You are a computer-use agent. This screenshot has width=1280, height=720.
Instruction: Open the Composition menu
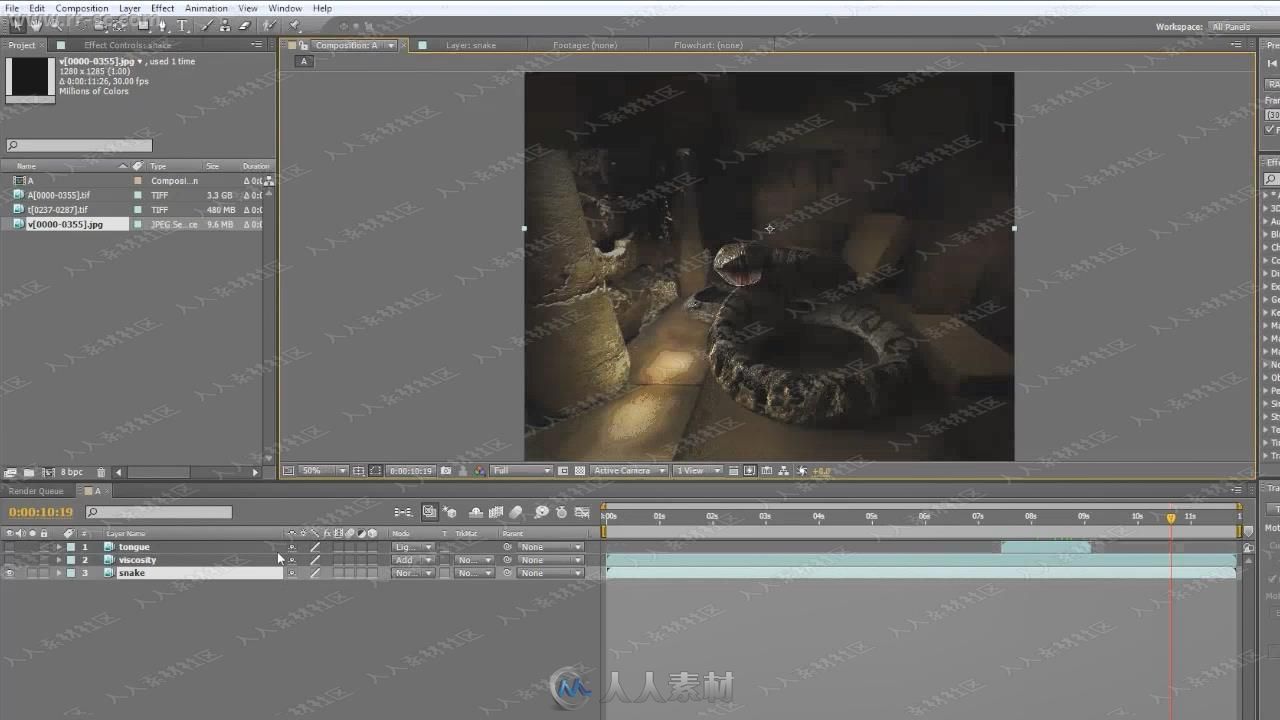point(81,8)
